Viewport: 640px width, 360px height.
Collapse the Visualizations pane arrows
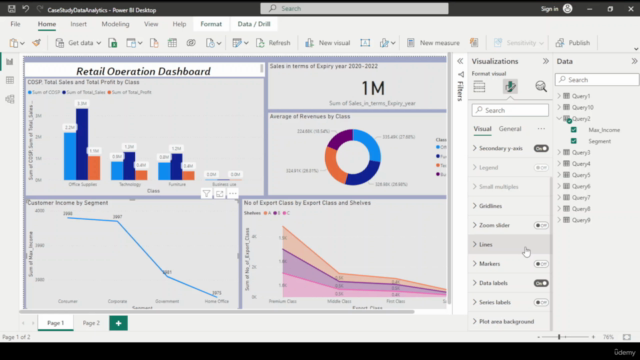coord(546,61)
